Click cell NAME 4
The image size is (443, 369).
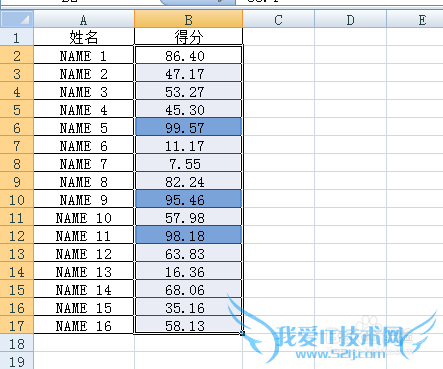point(84,109)
